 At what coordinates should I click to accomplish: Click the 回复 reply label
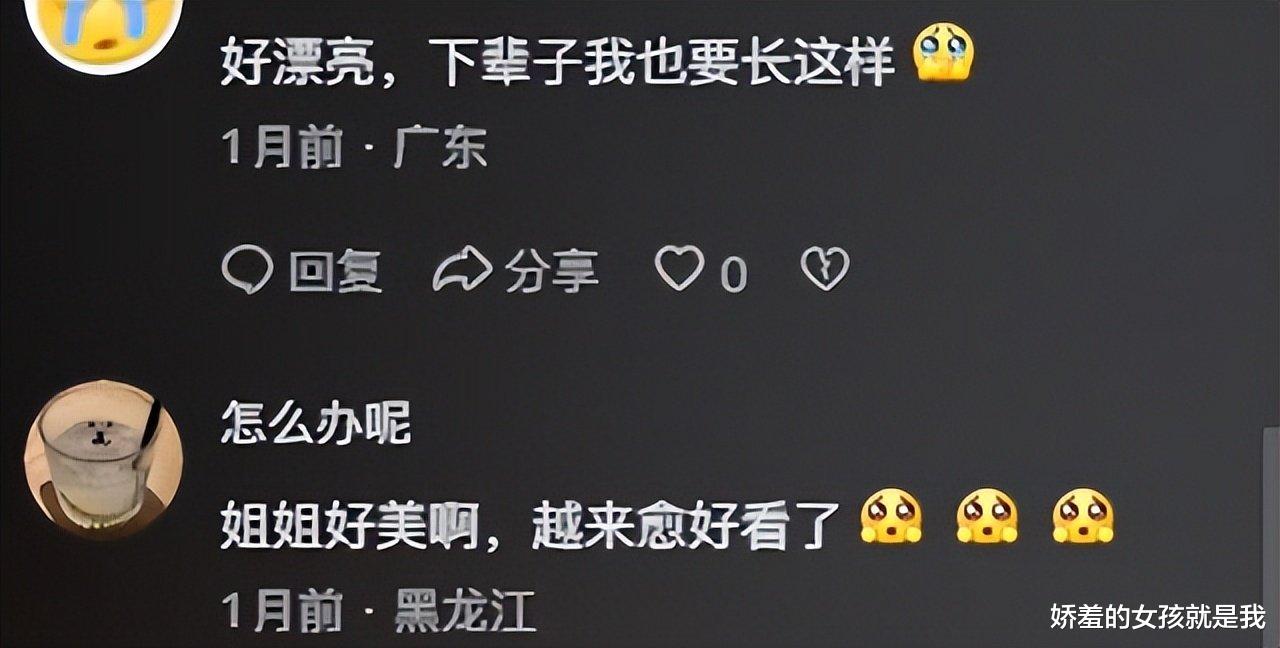[336, 271]
